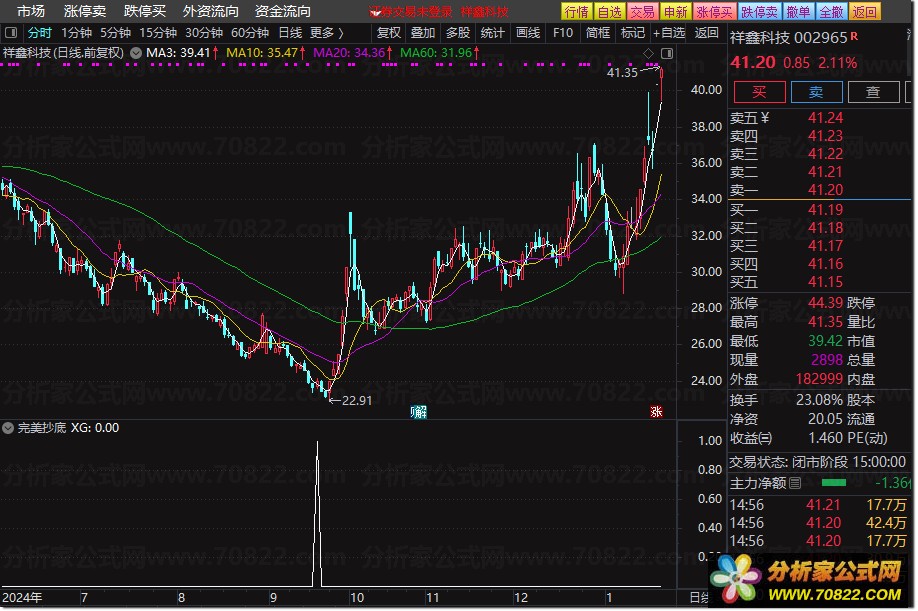918x611 pixels.
Task: Open F10 company info
Action: pos(563,33)
